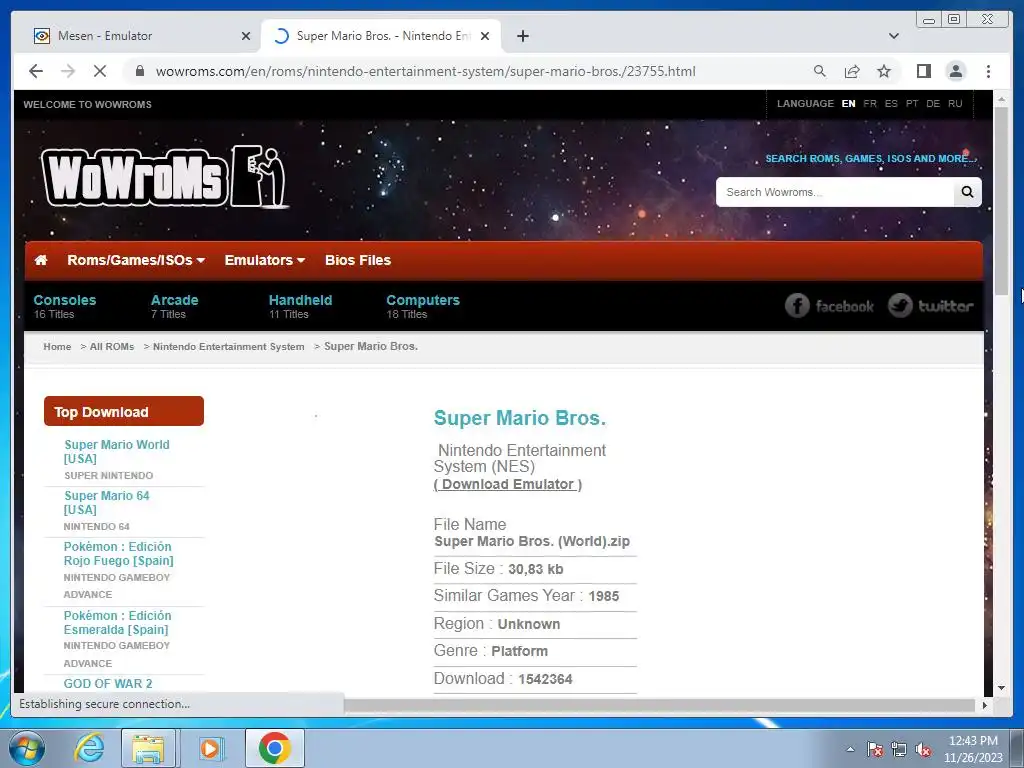Follow the Nintendo Entertainment System breadcrumb
The image size is (1024, 768).
[229, 347]
